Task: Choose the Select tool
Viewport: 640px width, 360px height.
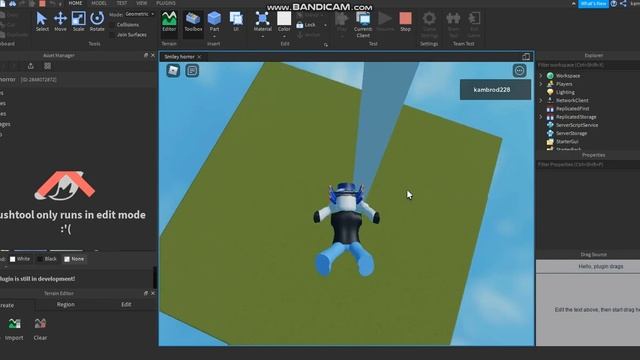Action: pos(42,22)
